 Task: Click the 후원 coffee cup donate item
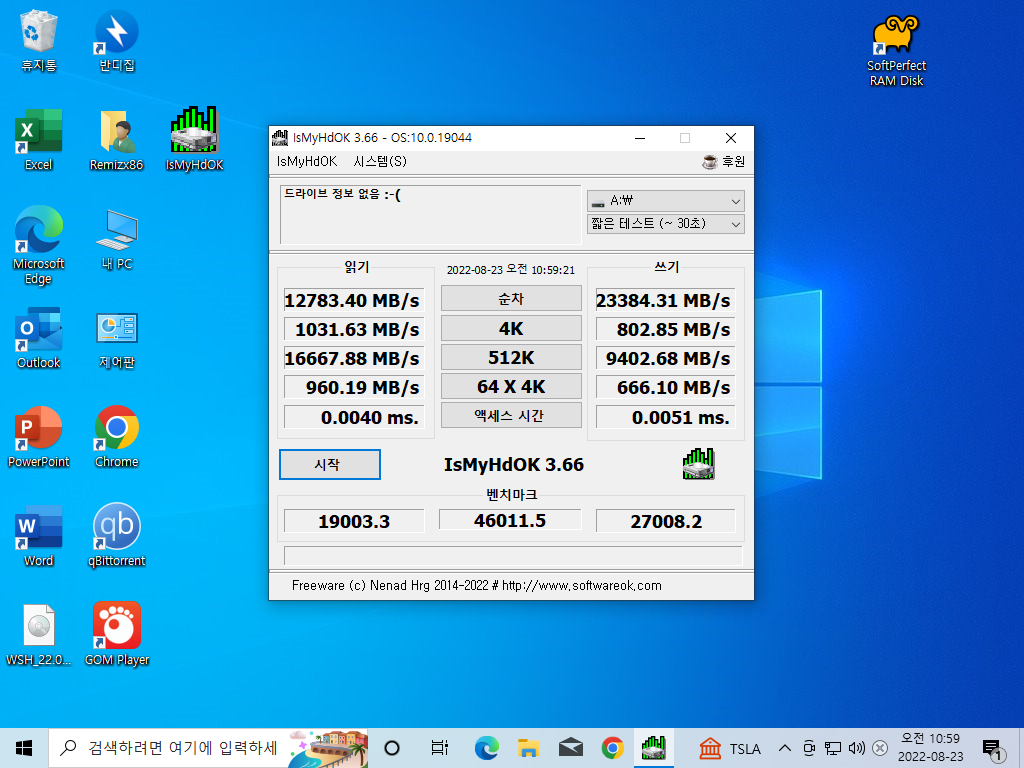point(724,161)
